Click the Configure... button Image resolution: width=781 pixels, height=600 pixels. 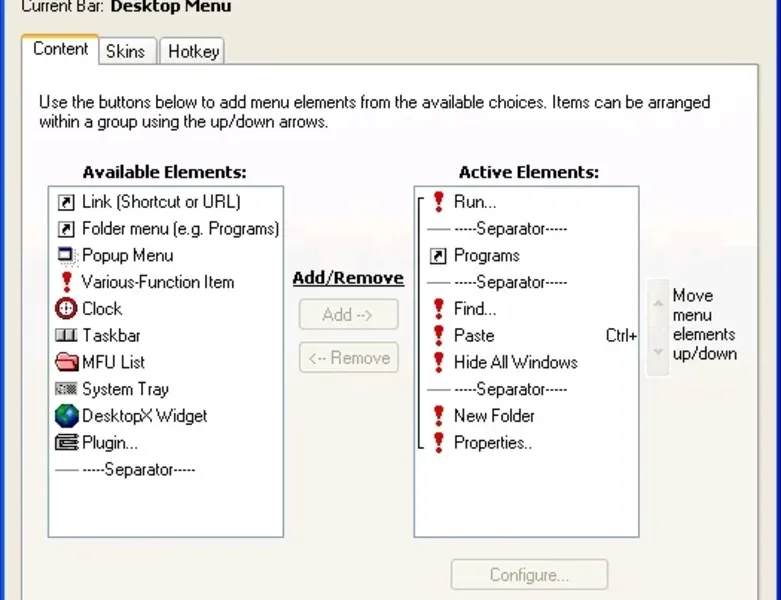click(x=529, y=575)
